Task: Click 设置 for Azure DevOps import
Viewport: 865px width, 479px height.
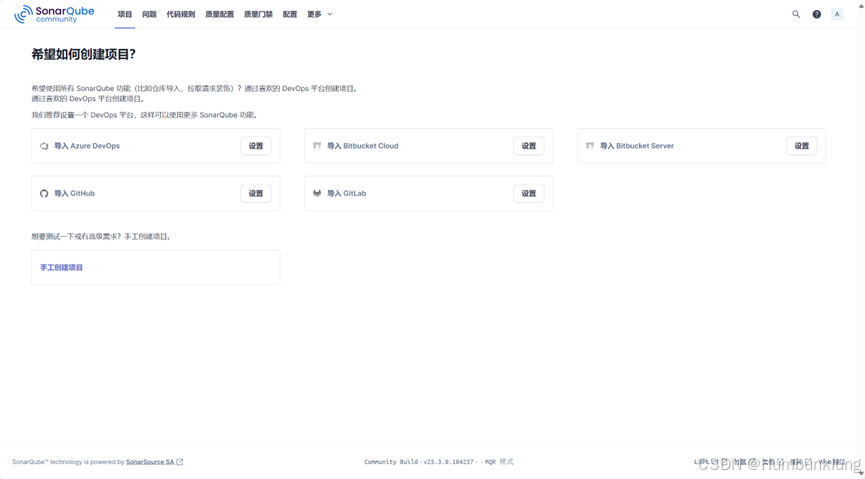Action: tap(256, 146)
